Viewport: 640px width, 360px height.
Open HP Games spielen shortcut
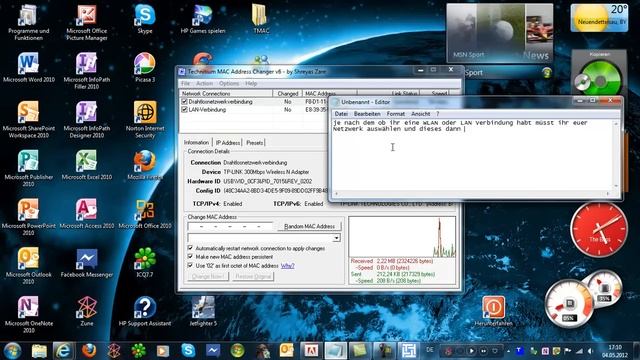click(203, 19)
